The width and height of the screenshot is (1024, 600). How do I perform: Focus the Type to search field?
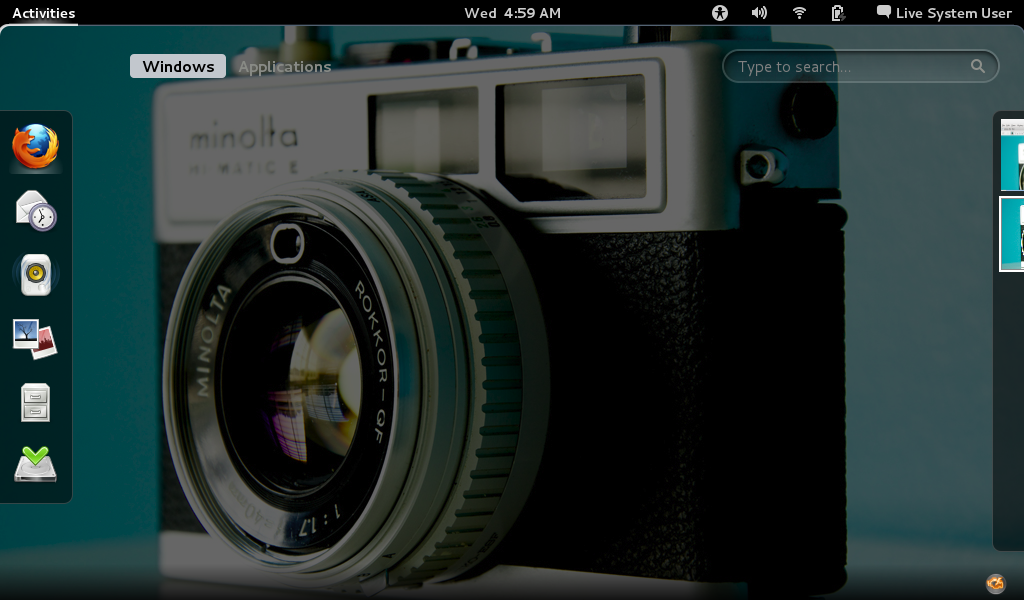tap(861, 67)
